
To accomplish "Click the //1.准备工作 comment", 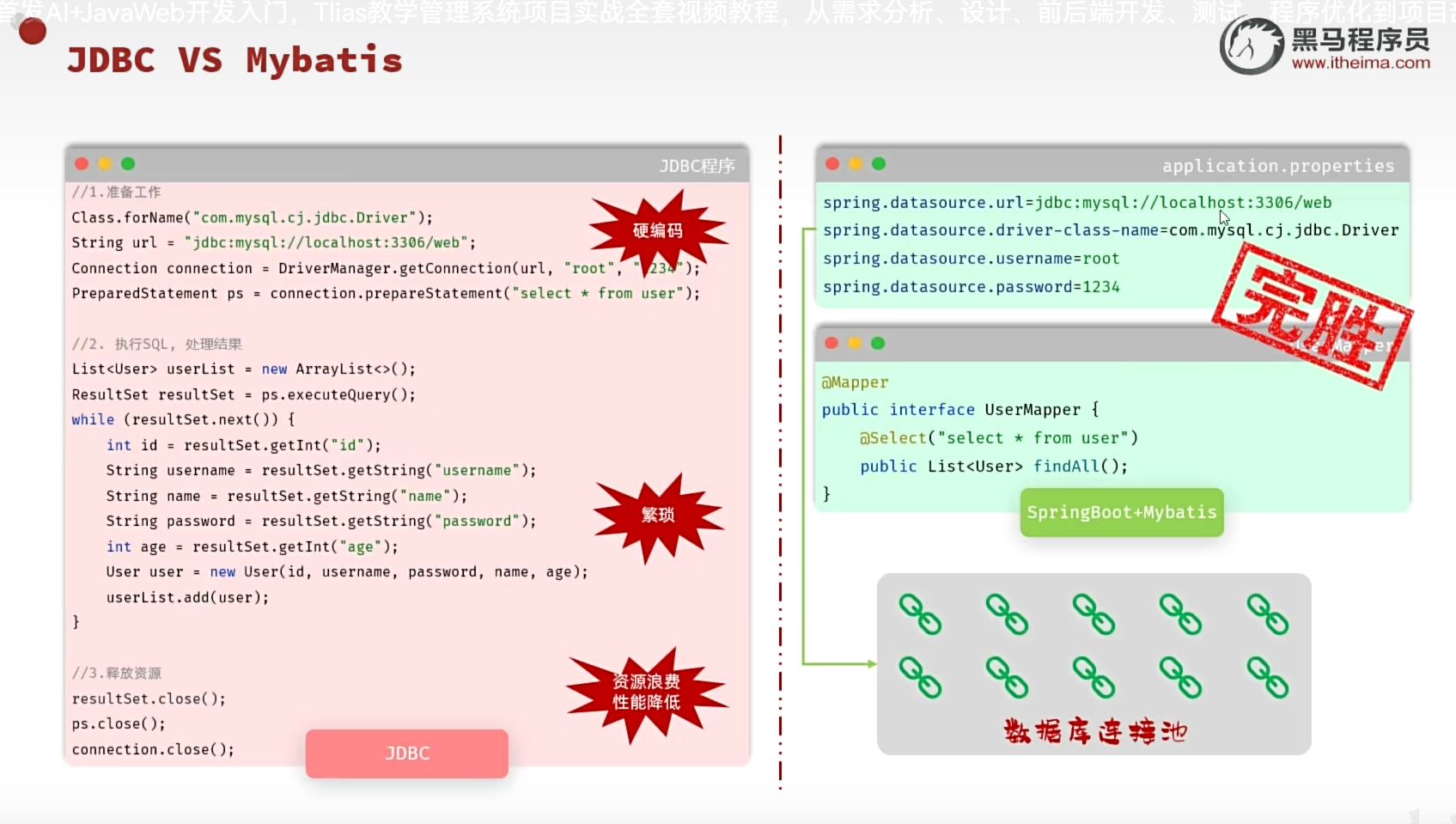I will click(116, 192).
